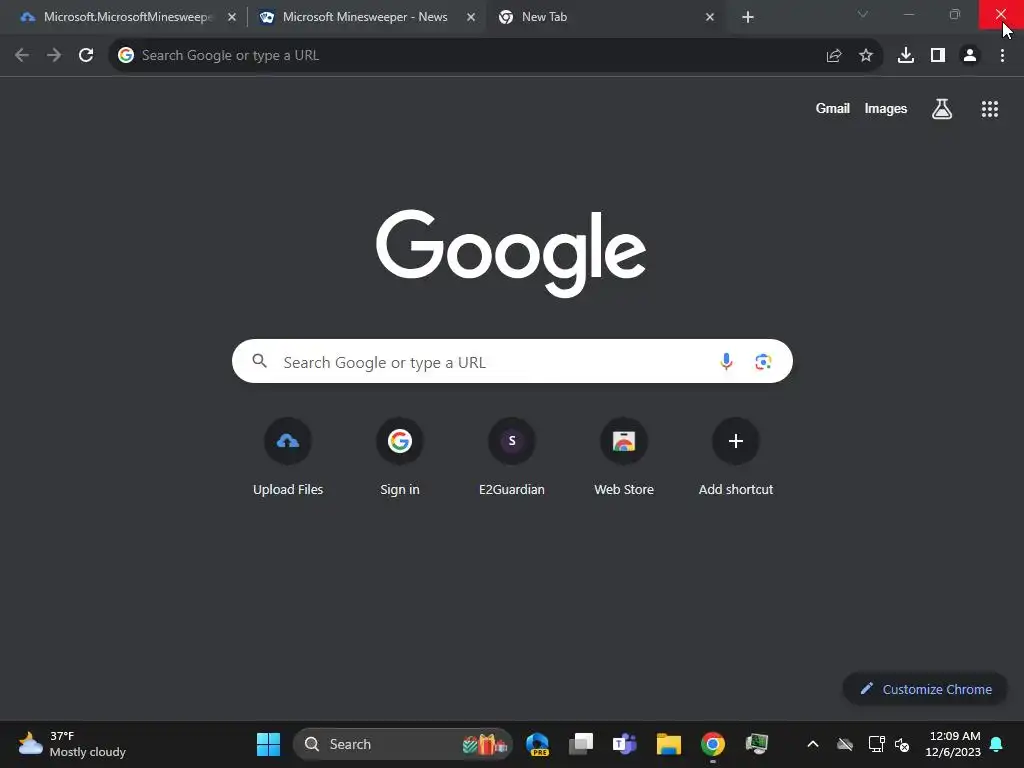Open the network display tray icon
Viewport: 1024px width, 768px height.
[x=876, y=744]
